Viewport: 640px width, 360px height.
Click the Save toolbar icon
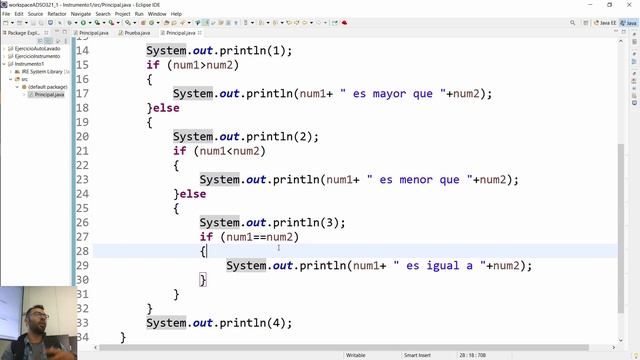[33, 23]
